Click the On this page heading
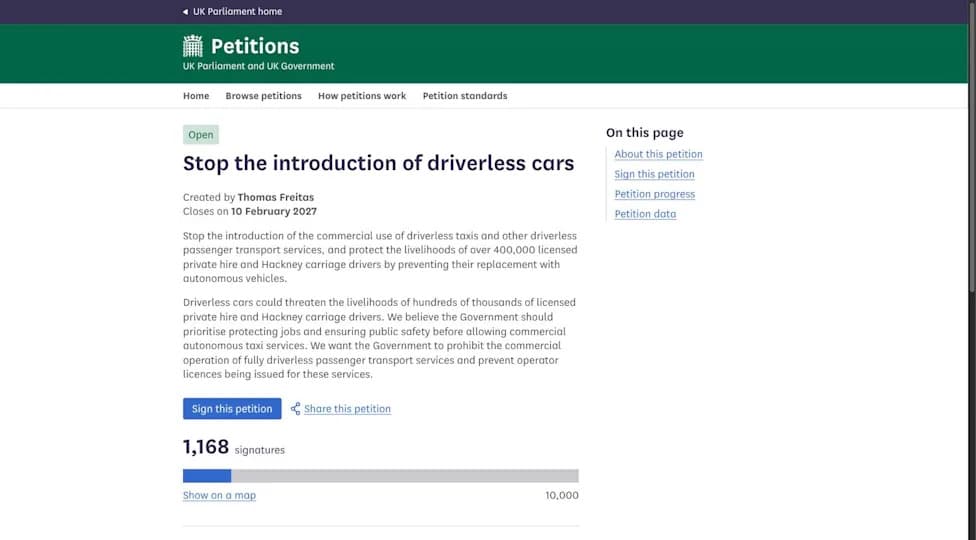This screenshot has width=976, height=540. pos(645,133)
